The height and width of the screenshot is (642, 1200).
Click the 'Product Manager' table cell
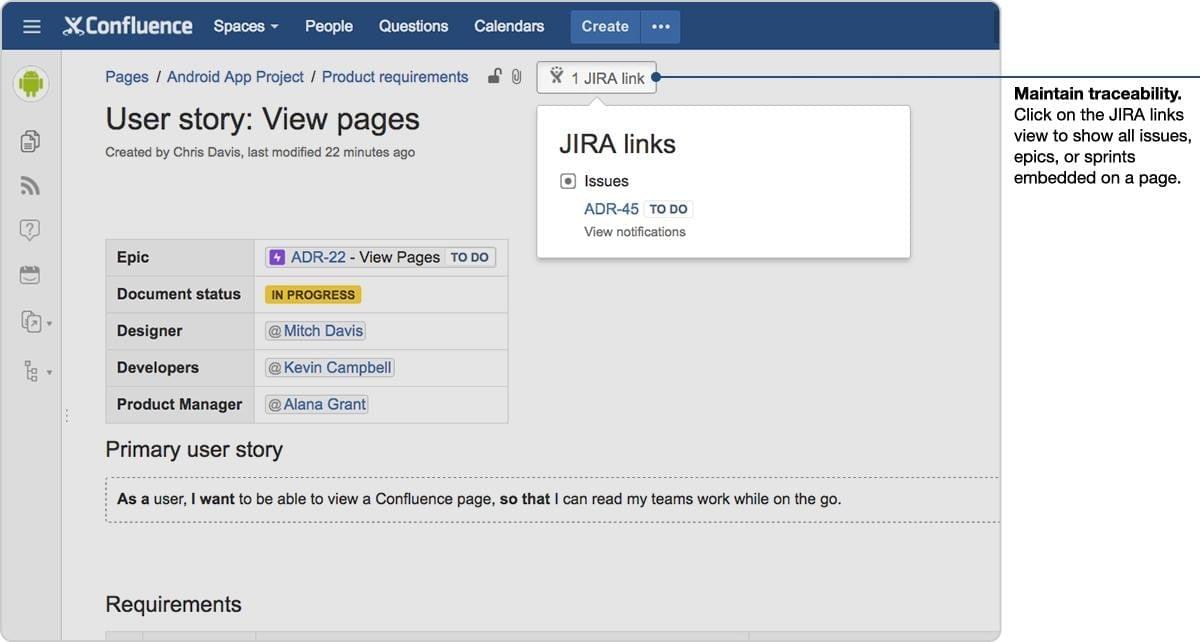[x=180, y=405]
